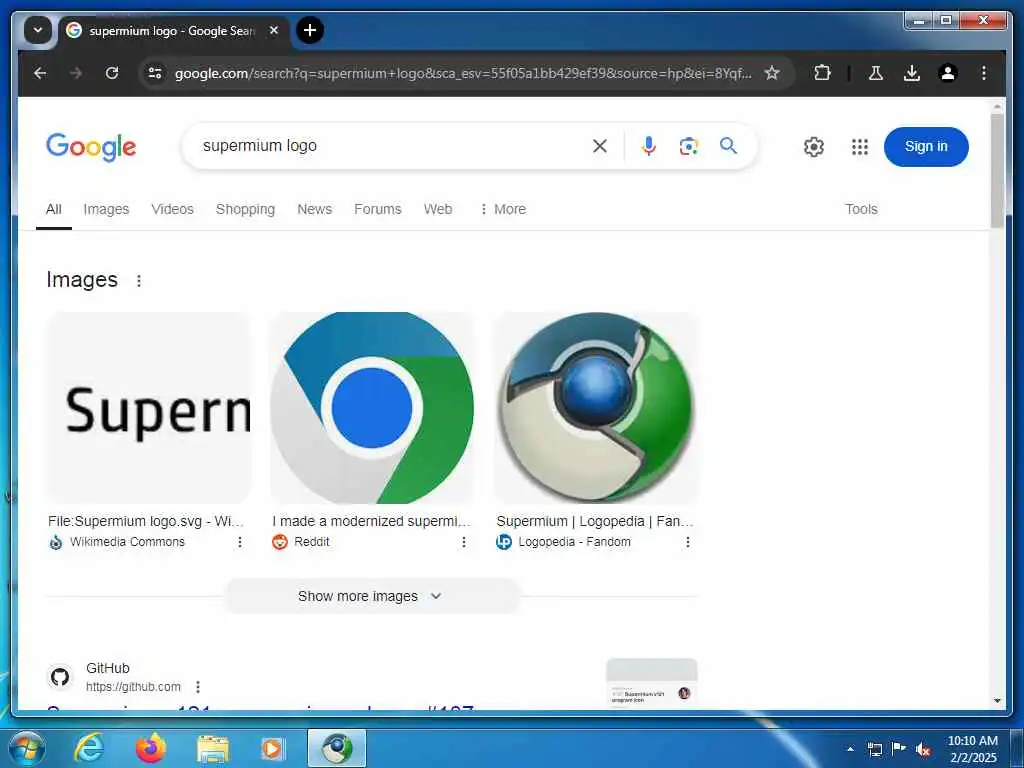Go back to previous page
The image size is (1024, 768).
[40, 73]
